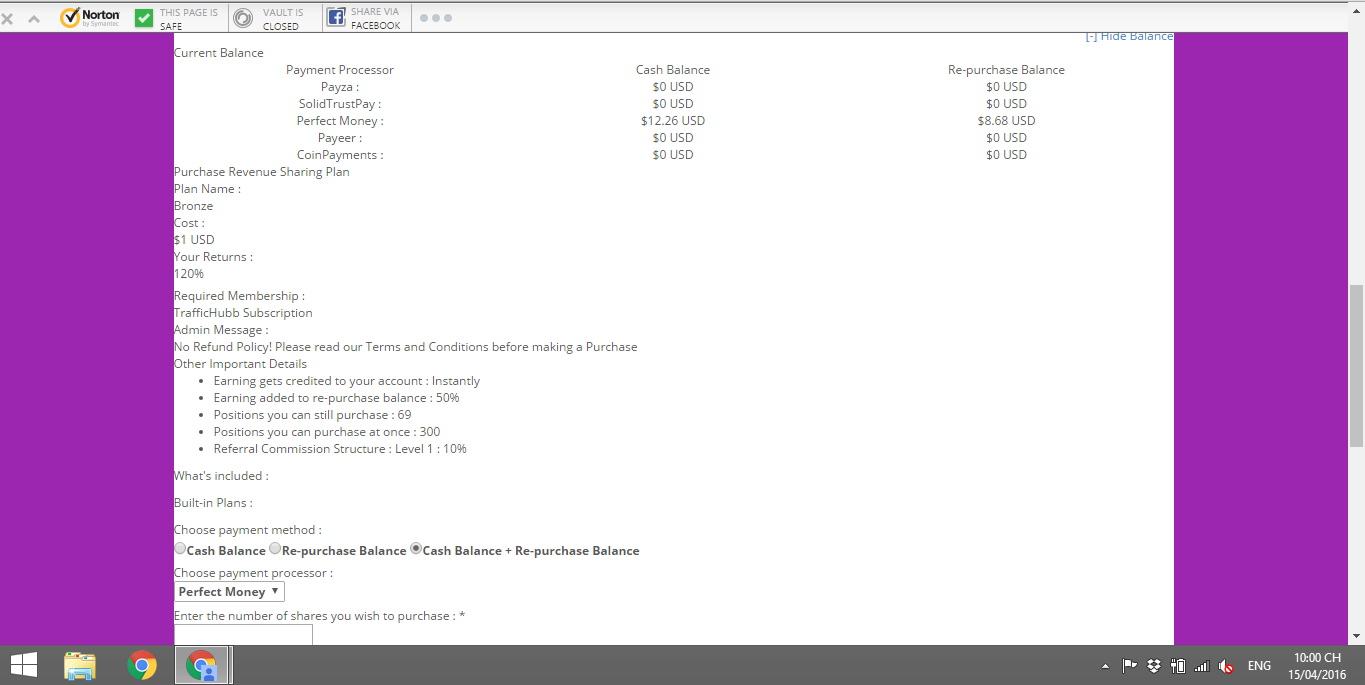
Task: Click the Dropbox tray icon
Action: click(x=1154, y=666)
